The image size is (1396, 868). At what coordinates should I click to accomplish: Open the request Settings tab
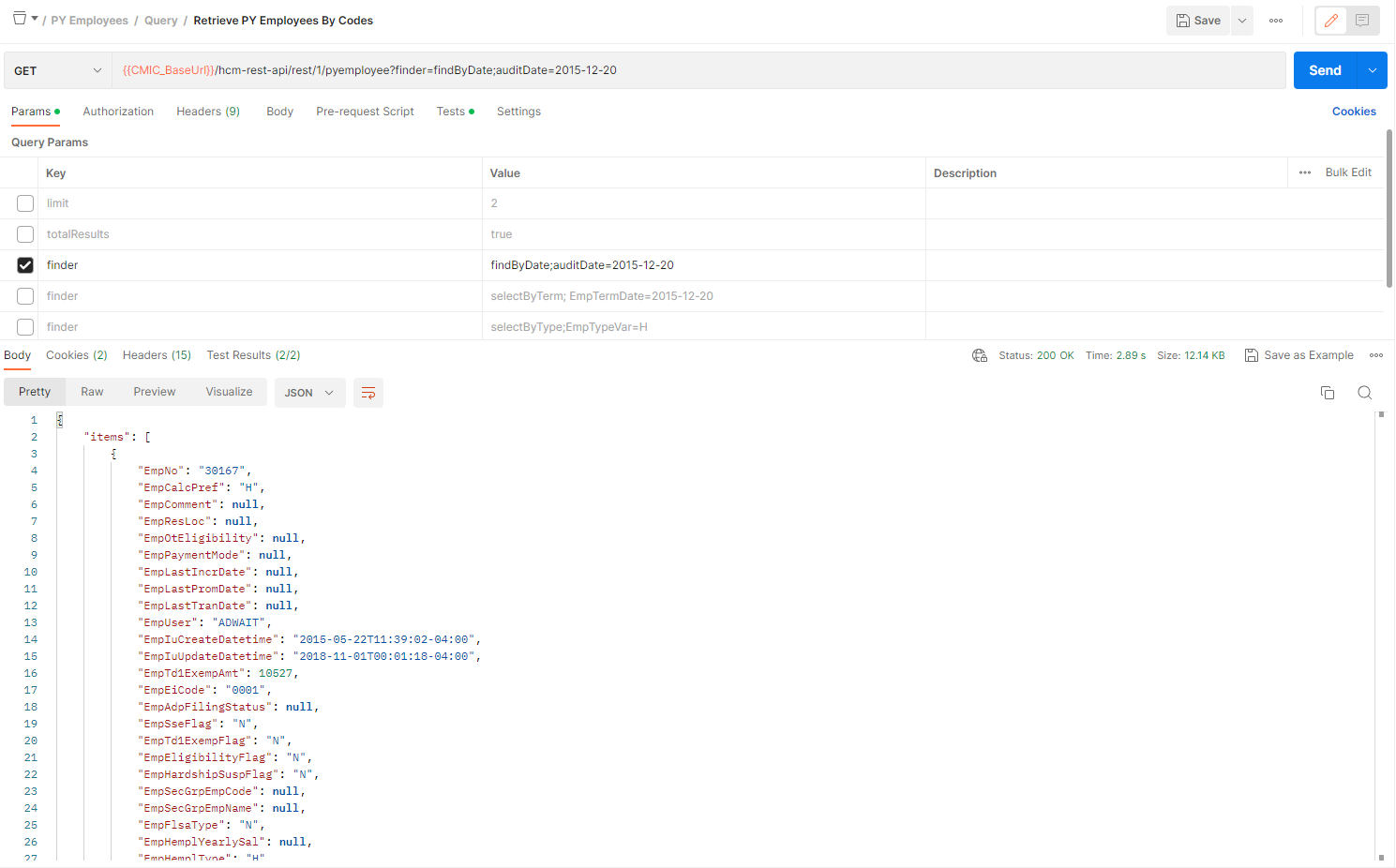[x=518, y=112]
